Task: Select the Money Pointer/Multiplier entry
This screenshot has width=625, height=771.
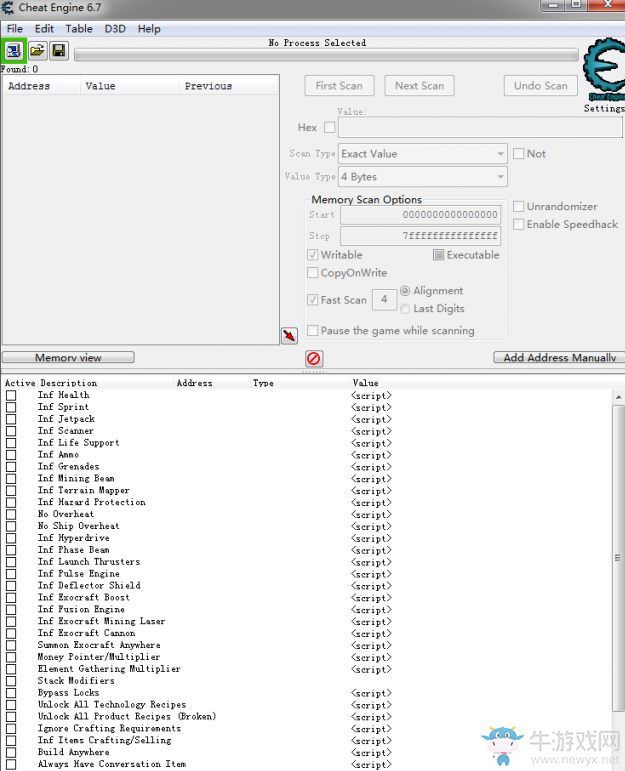Action: pos(99,657)
